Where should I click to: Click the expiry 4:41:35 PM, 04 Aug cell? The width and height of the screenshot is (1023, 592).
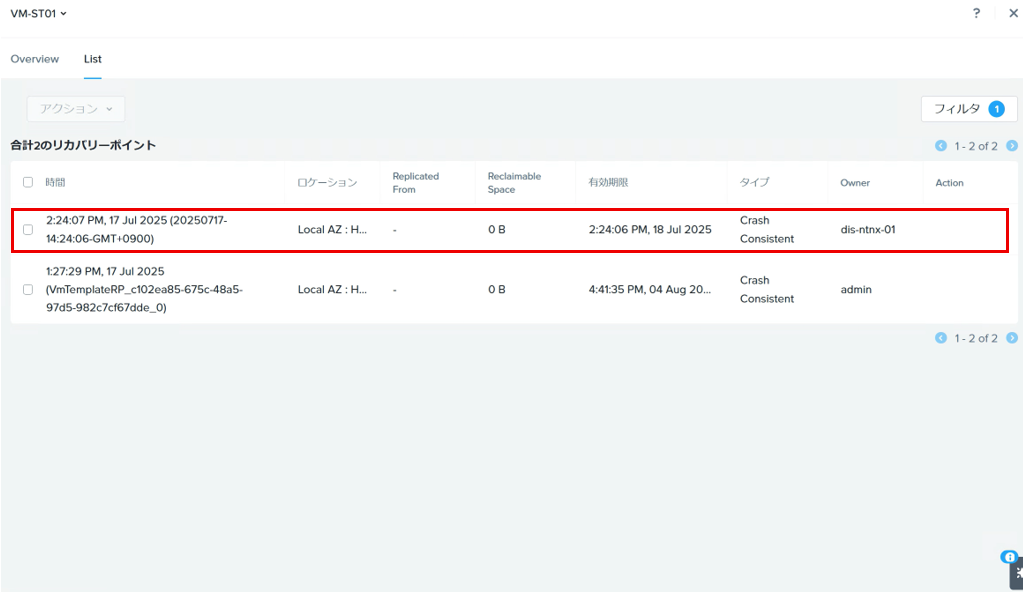click(x=650, y=289)
